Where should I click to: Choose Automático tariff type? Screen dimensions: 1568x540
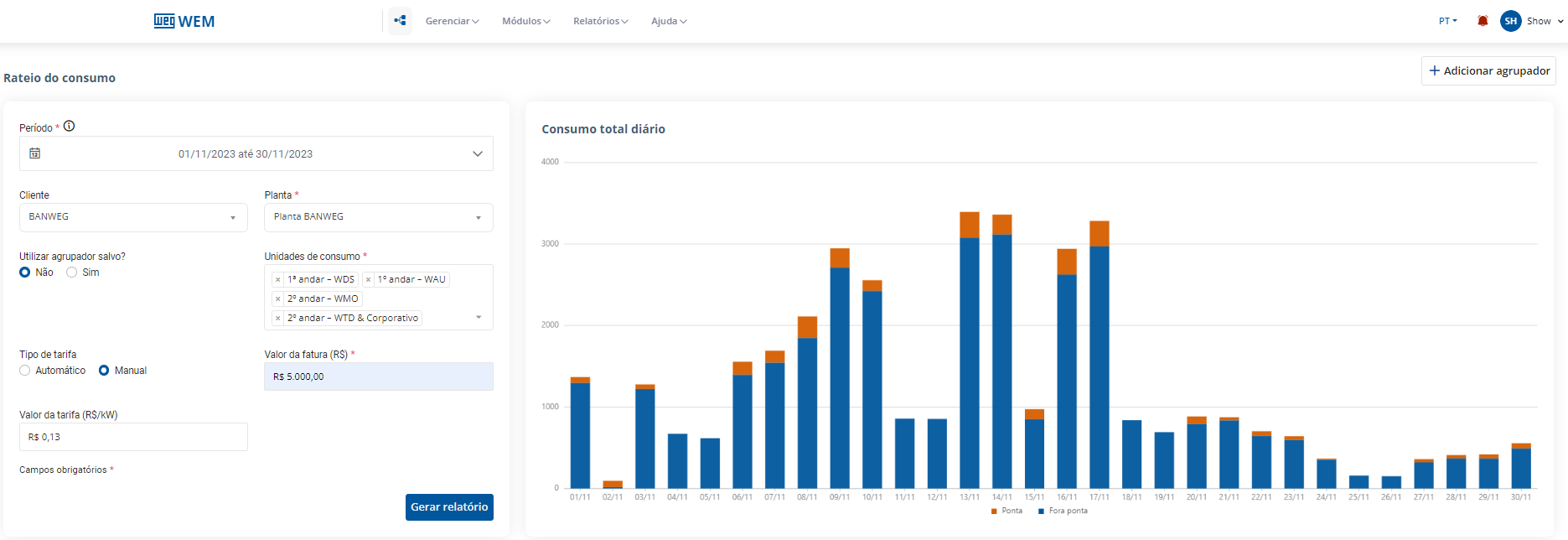point(25,371)
